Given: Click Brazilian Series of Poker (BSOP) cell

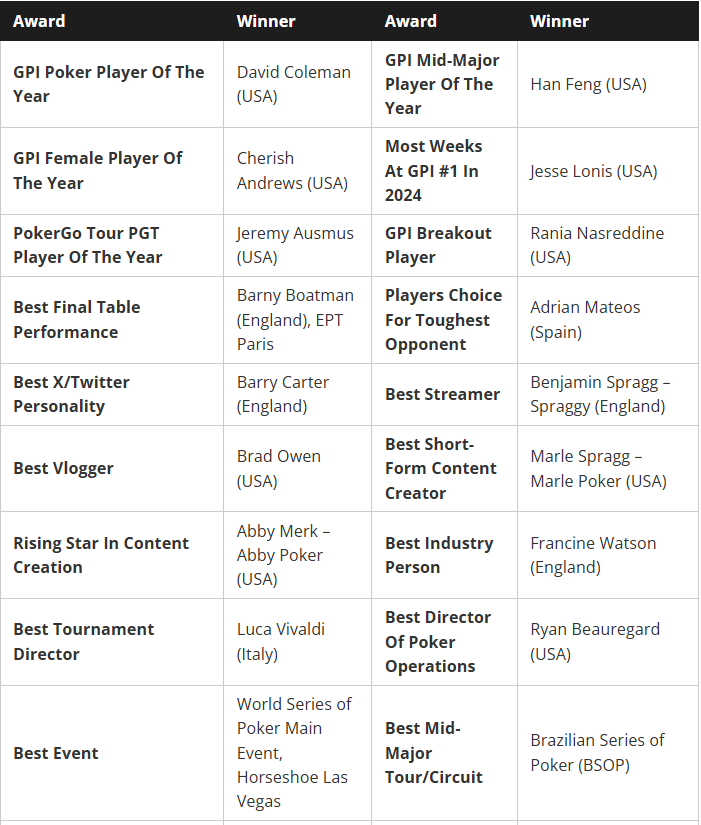Looking at the screenshot, I should [x=597, y=752].
